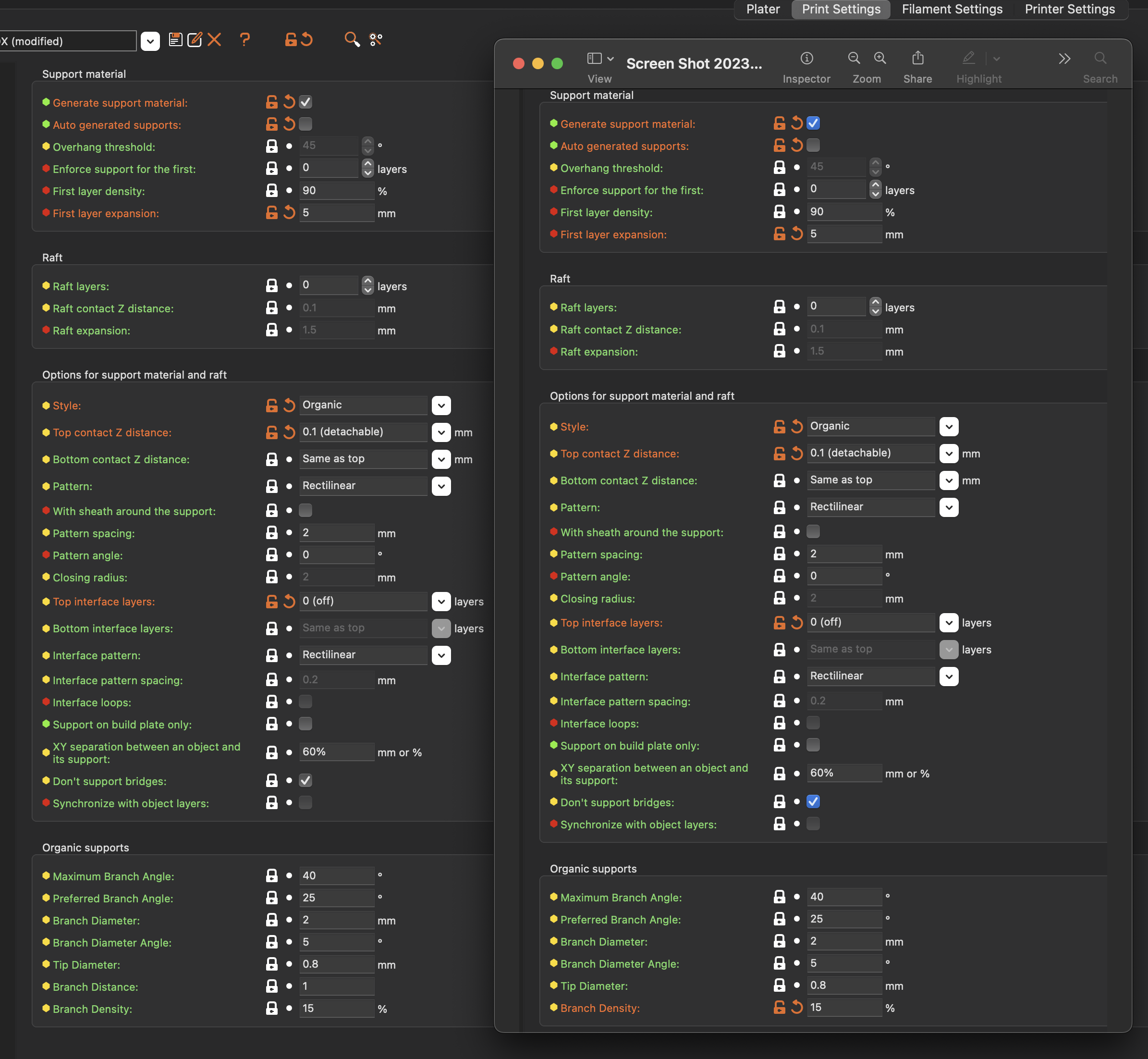Screen dimensions: 1148x1059
Task: Open Bottom contact Z distance dropdown in PrusaSlicer
Action: 441,459
